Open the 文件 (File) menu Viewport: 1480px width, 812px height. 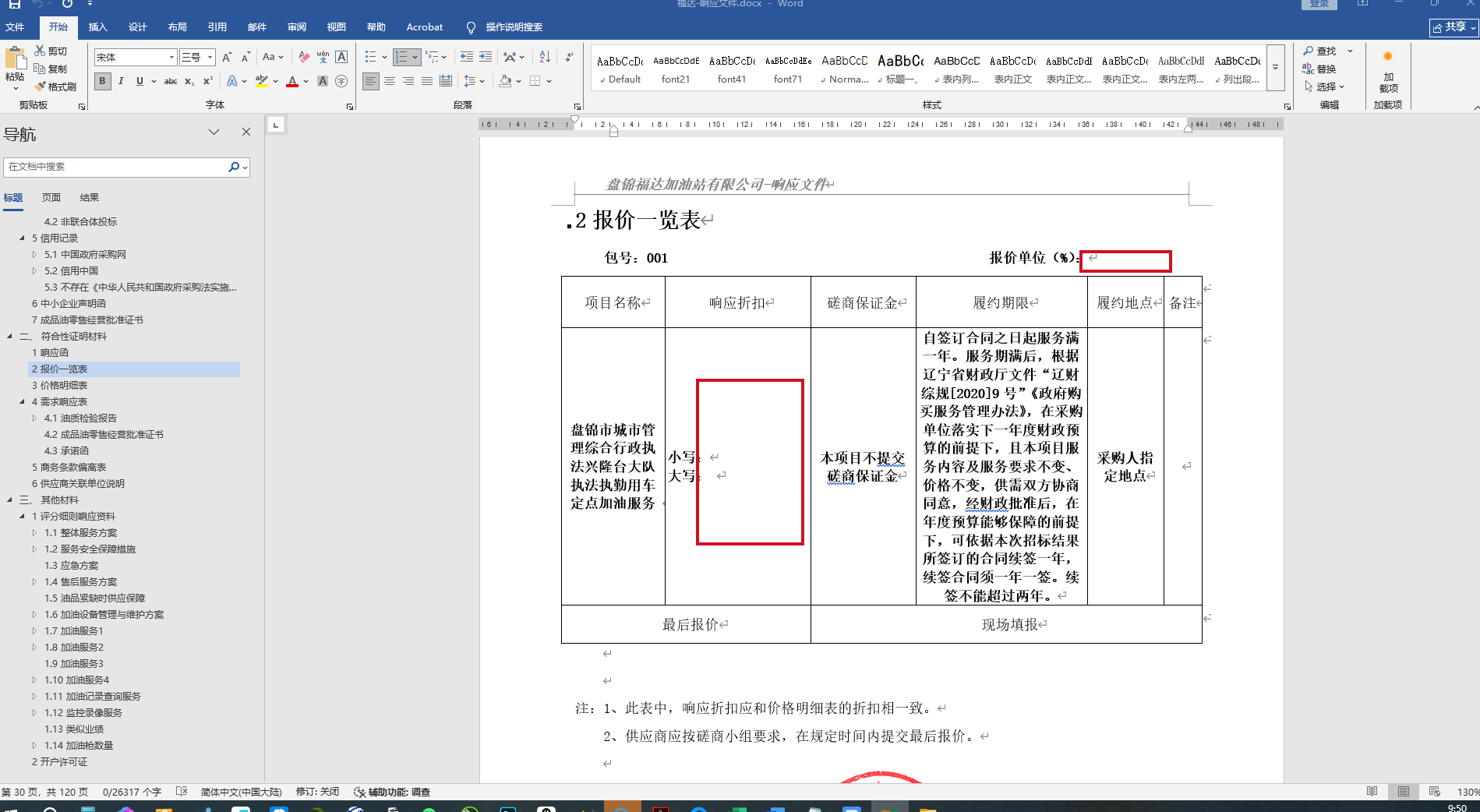[15, 27]
